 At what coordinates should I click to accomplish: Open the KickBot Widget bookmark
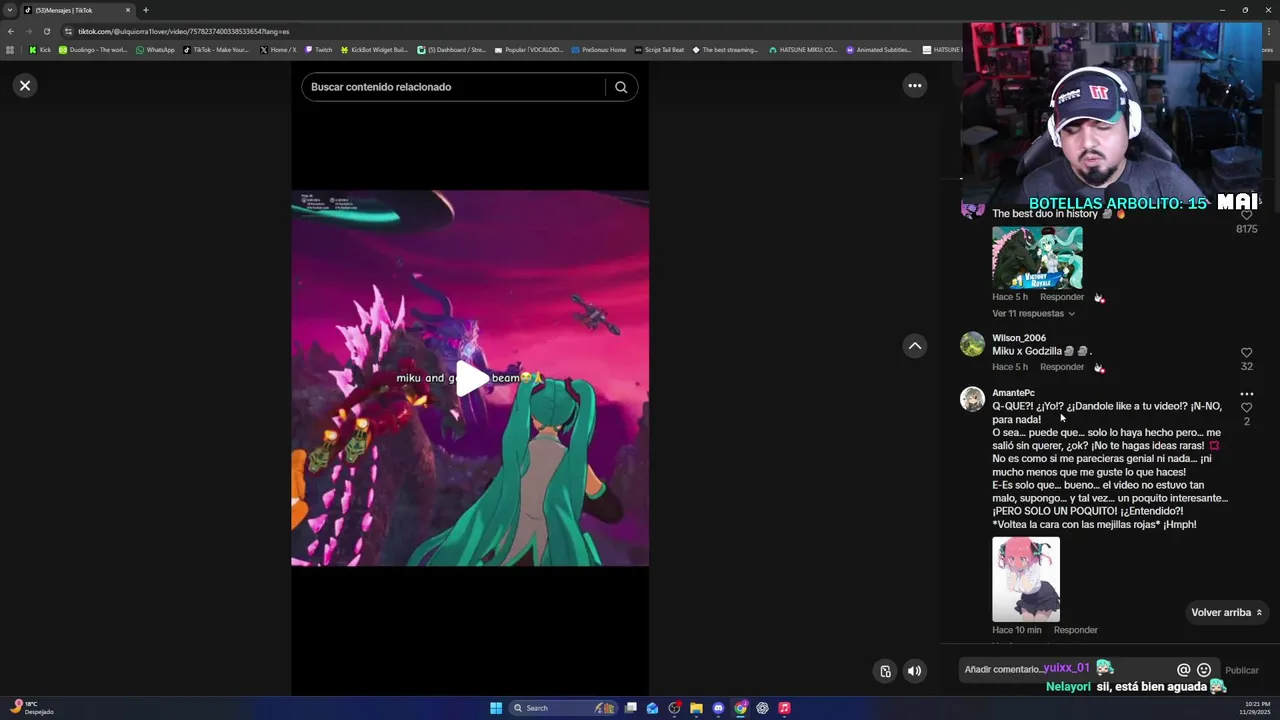point(374,49)
